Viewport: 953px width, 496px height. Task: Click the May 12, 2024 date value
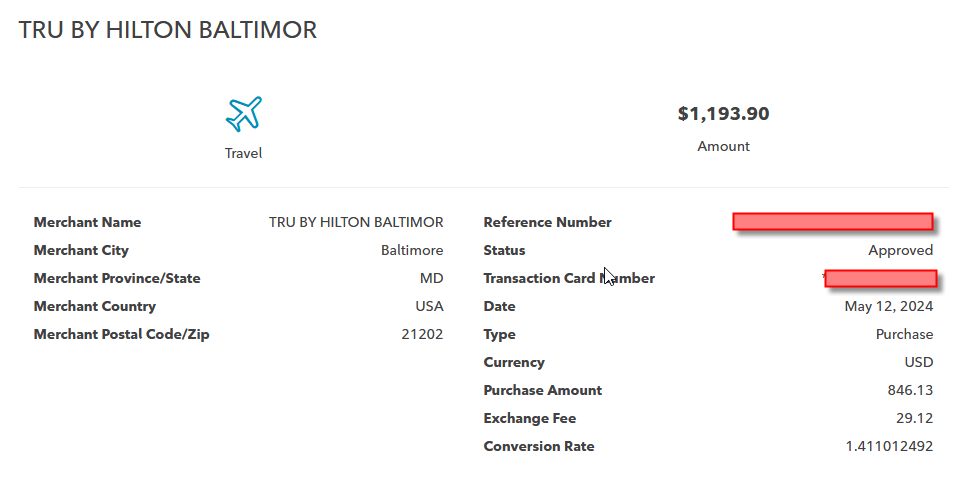click(888, 306)
